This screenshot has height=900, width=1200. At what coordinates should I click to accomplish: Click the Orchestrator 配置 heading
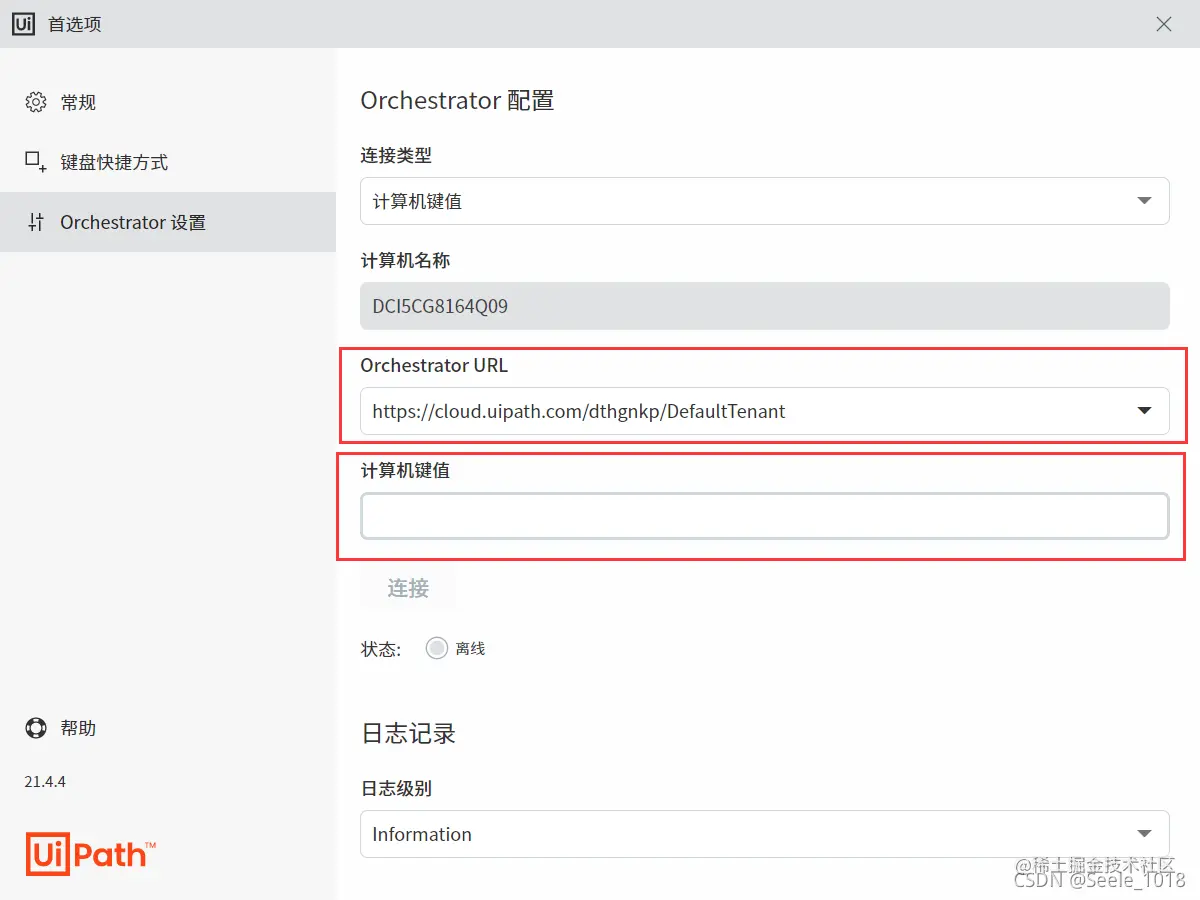click(x=457, y=100)
